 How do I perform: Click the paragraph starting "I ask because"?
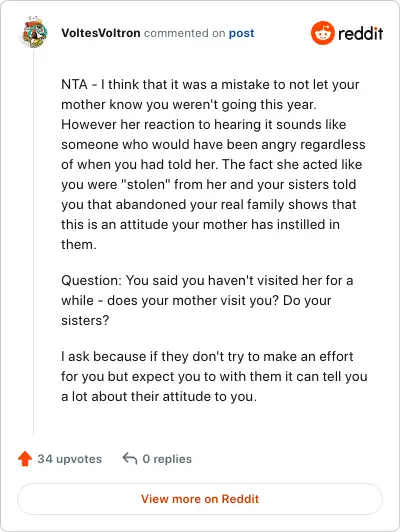pyautogui.click(x=214, y=376)
